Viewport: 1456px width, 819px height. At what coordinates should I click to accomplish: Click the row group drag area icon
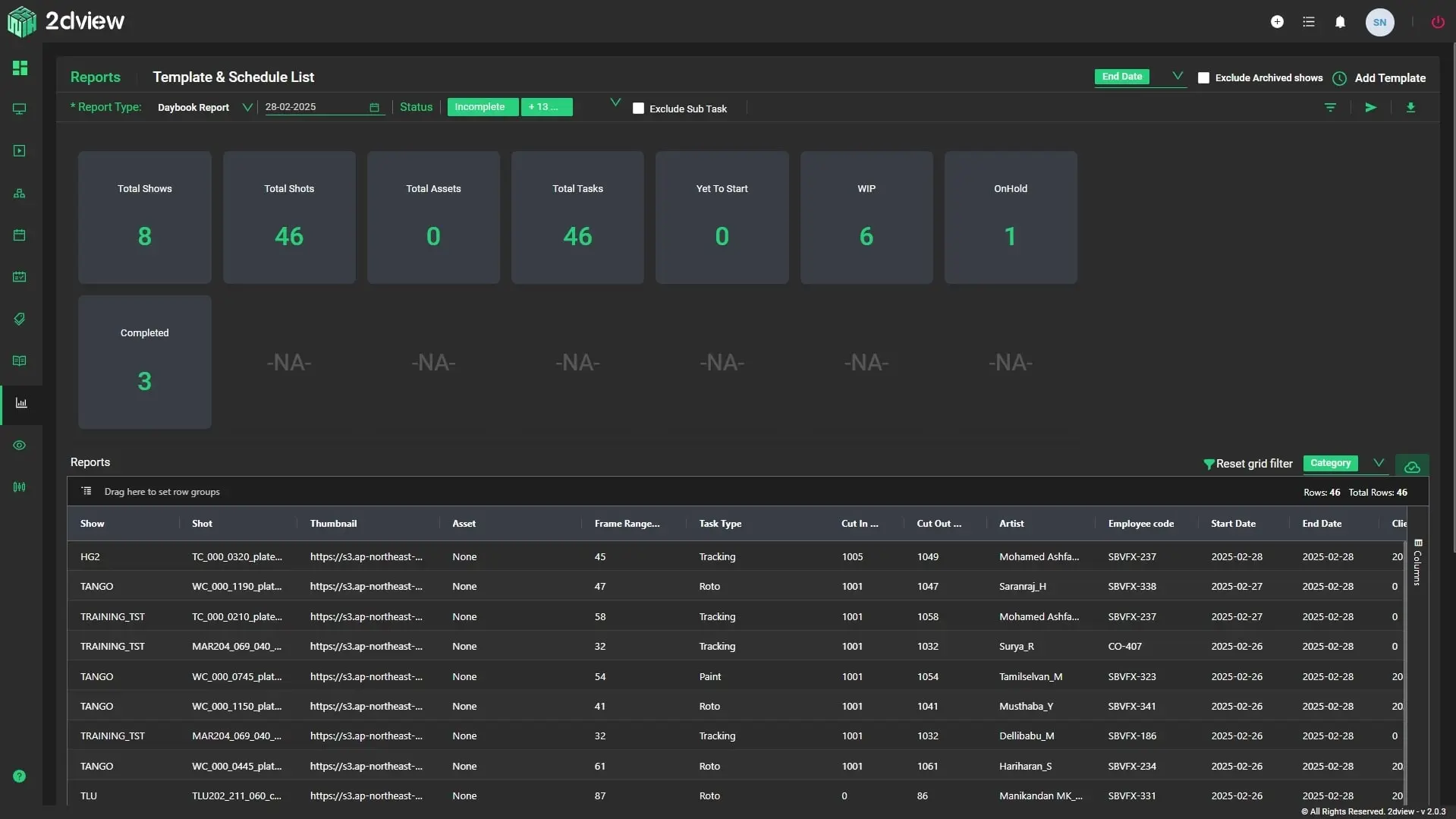coord(86,491)
